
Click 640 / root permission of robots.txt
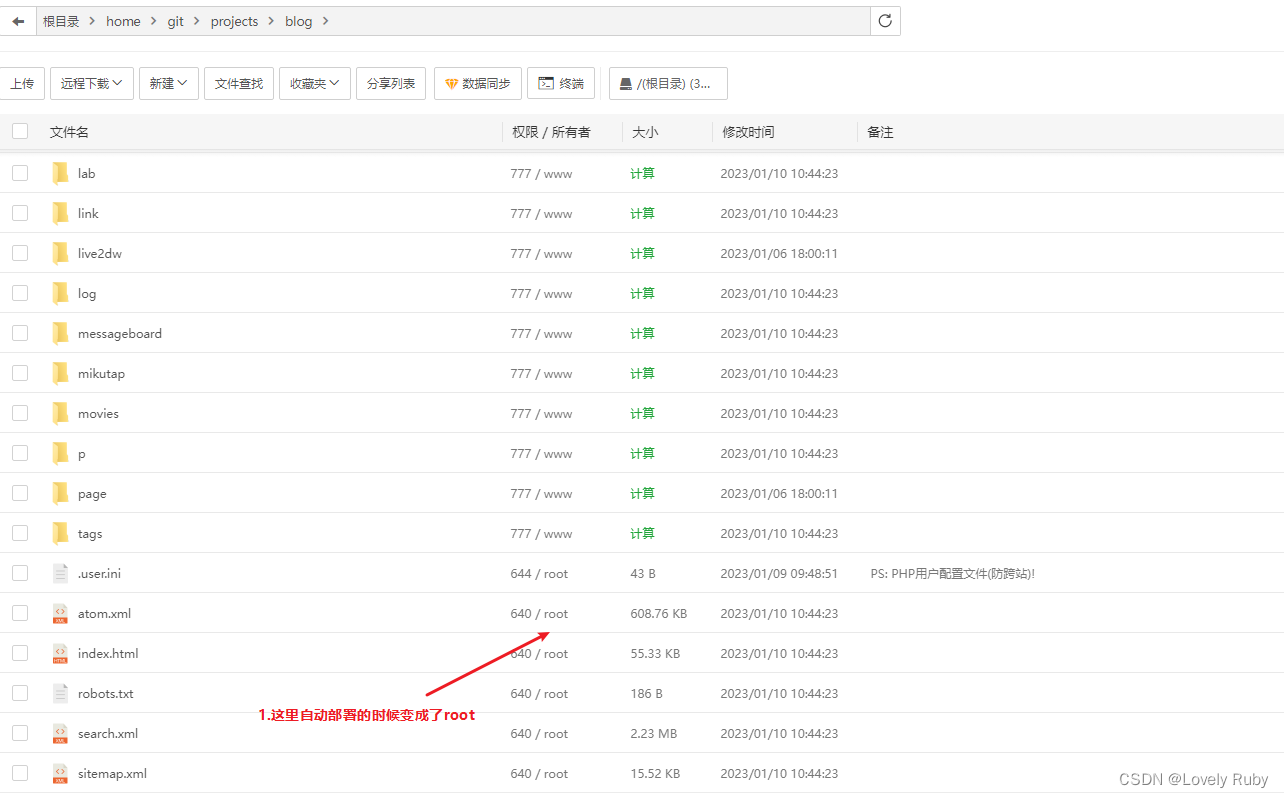539,693
